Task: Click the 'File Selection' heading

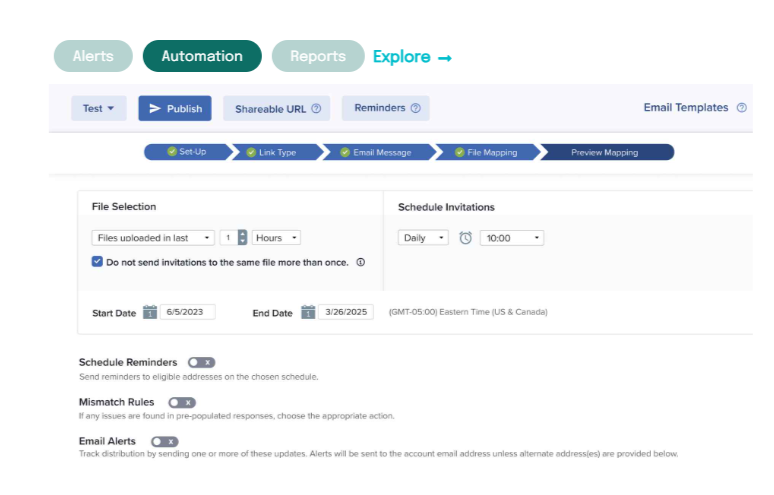Action: click(124, 207)
